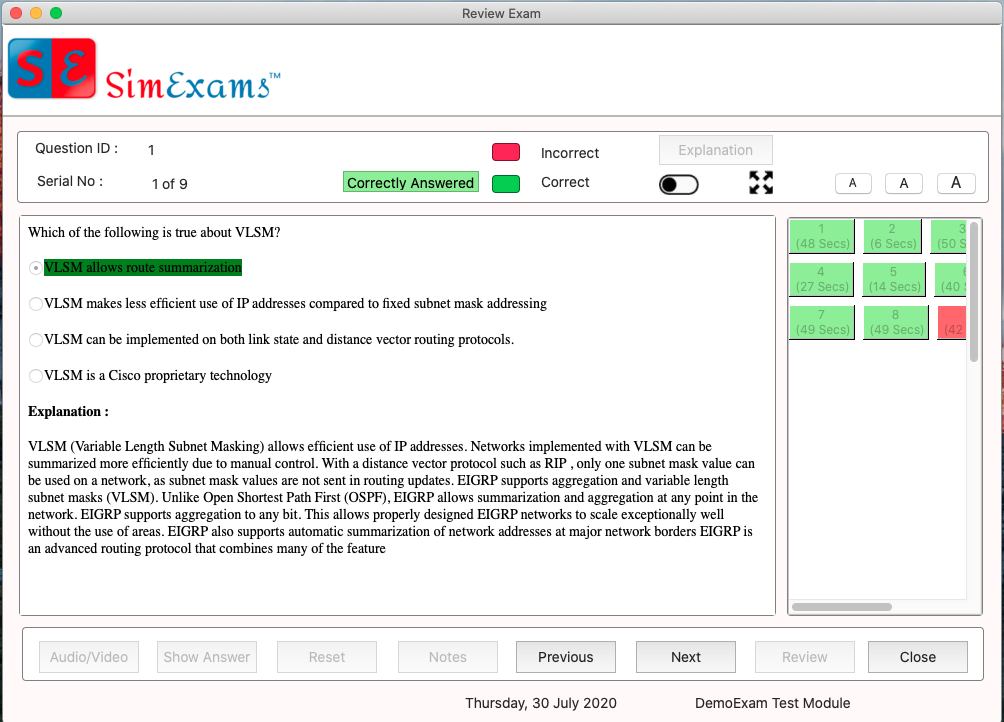Choose the largest font size A button

956,183
